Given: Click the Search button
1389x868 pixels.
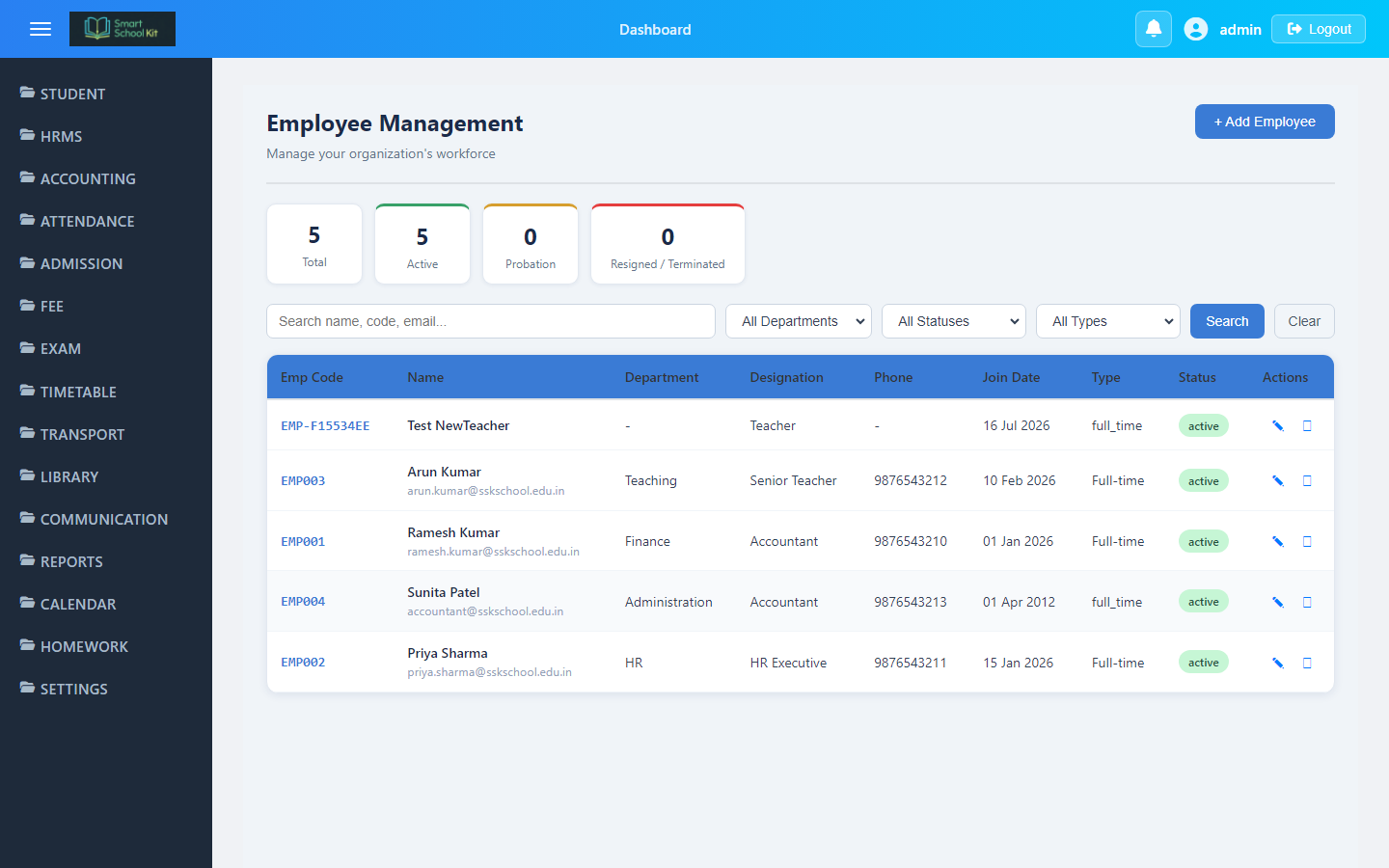Looking at the screenshot, I should point(1227,321).
